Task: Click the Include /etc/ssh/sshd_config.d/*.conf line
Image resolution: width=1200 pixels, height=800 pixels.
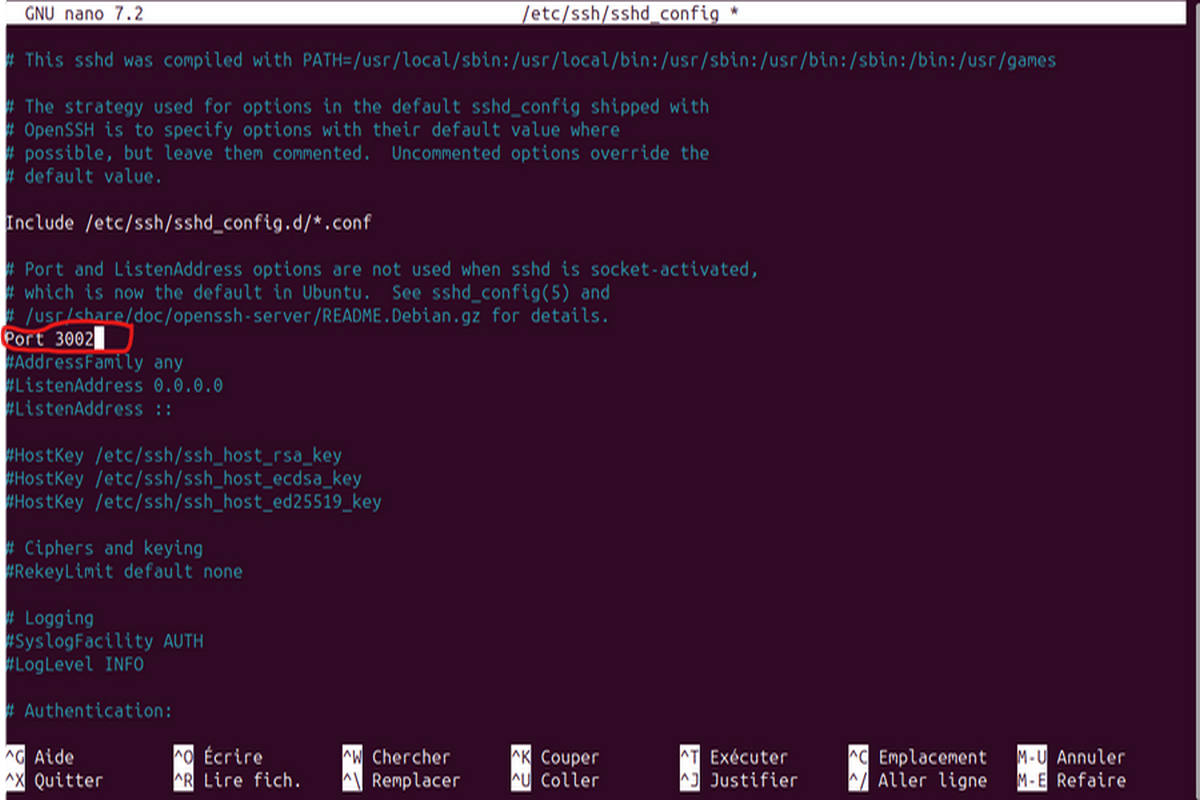Action: pos(188,223)
